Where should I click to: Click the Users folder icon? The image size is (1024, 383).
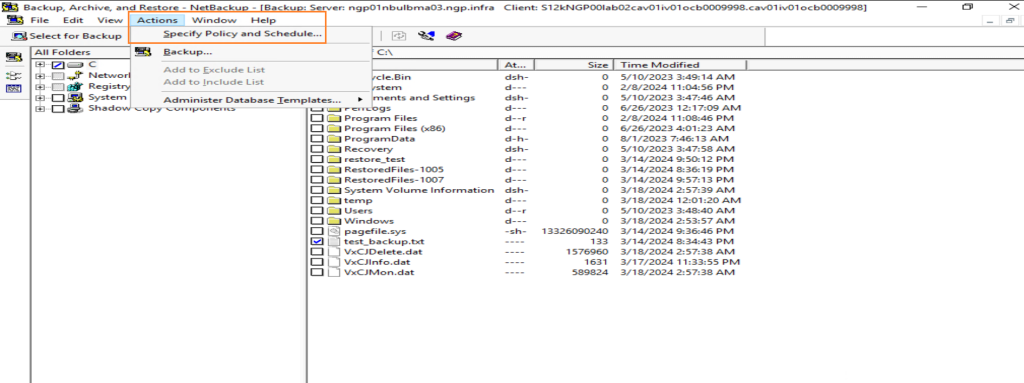[x=334, y=210]
